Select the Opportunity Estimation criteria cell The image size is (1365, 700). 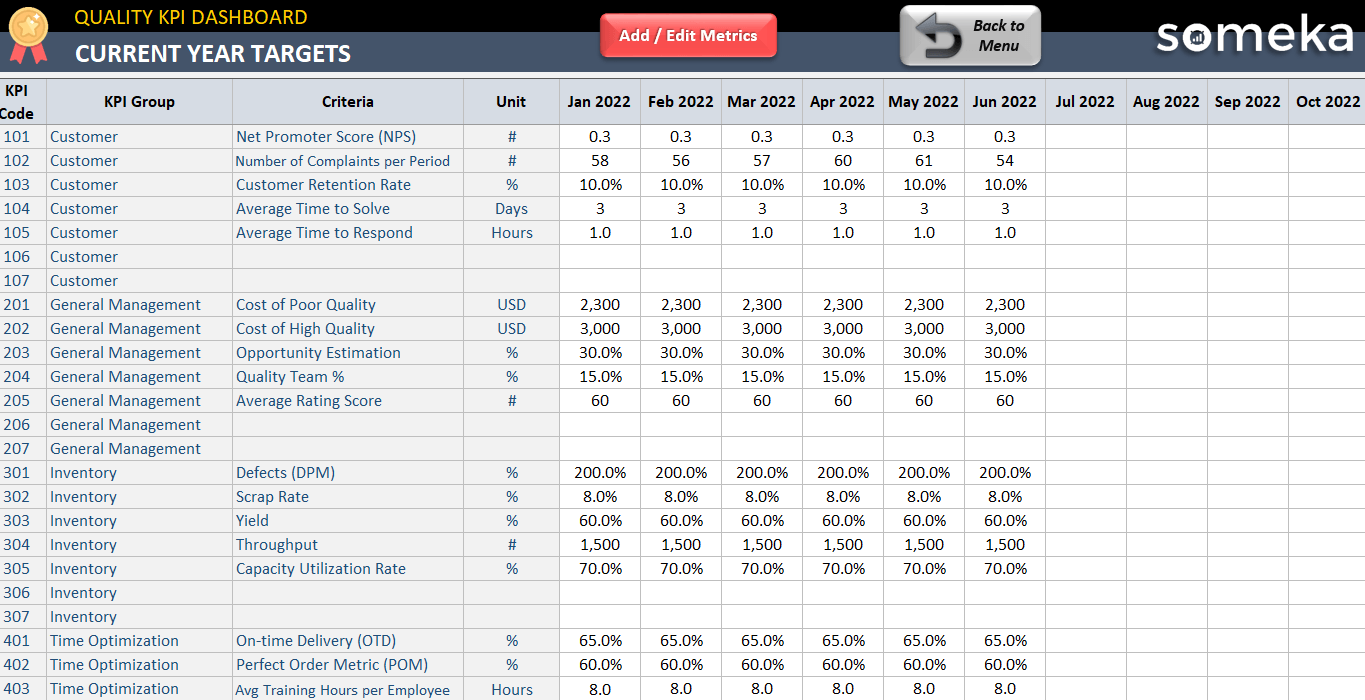pos(348,353)
